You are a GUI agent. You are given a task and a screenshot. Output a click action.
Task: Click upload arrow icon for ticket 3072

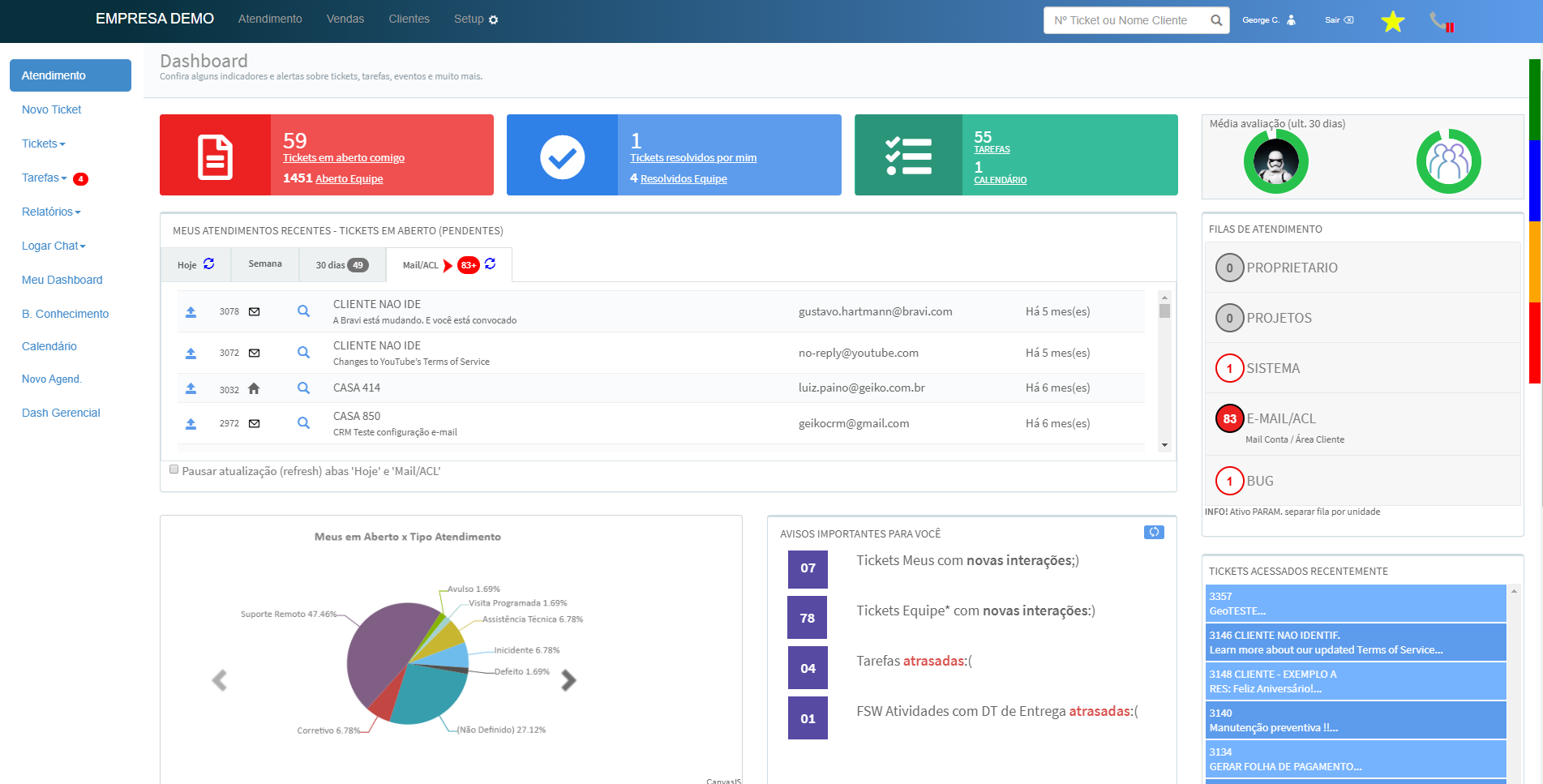tap(191, 353)
